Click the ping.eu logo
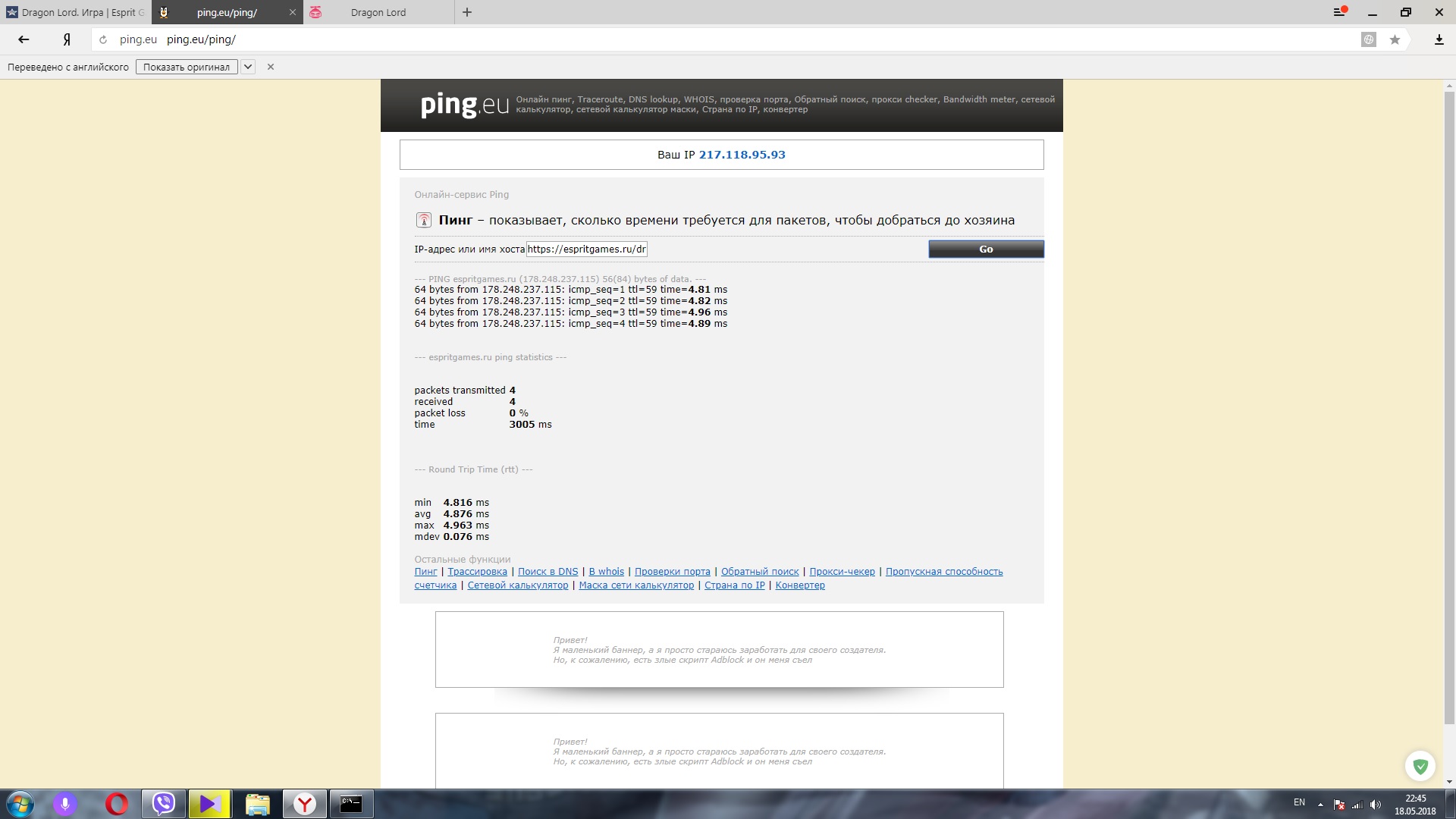 [x=464, y=105]
